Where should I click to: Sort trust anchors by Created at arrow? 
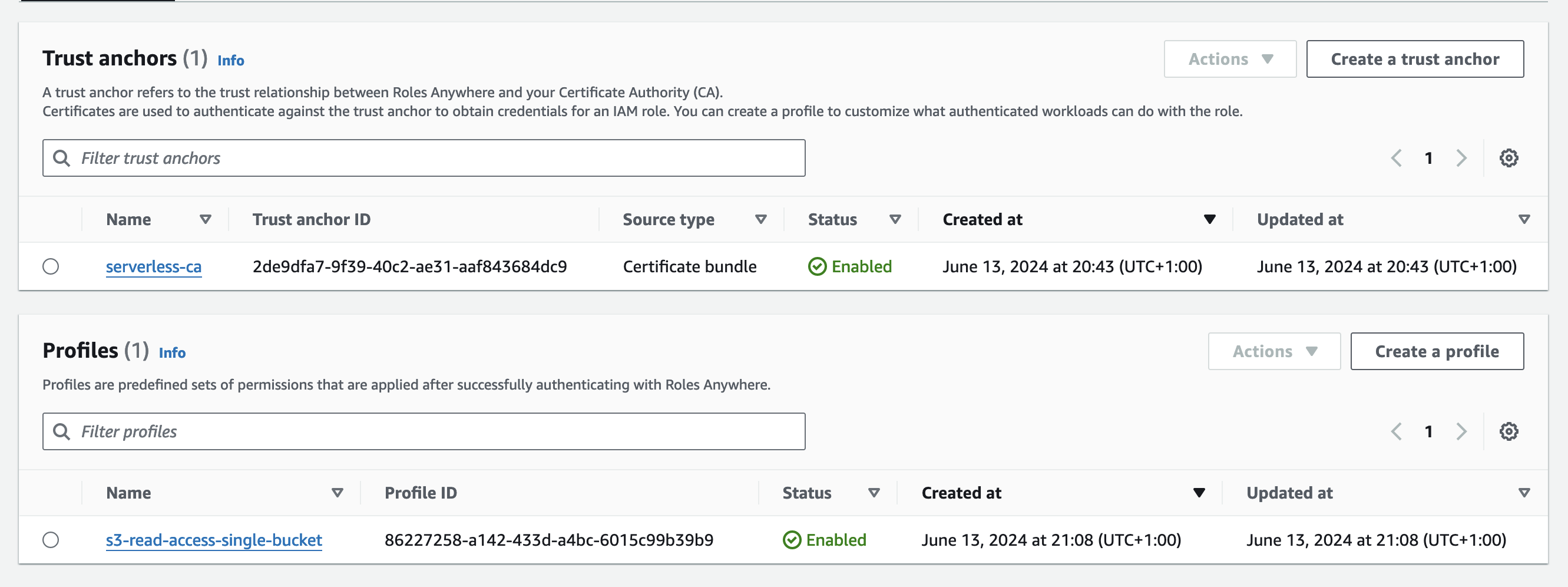(x=1209, y=219)
